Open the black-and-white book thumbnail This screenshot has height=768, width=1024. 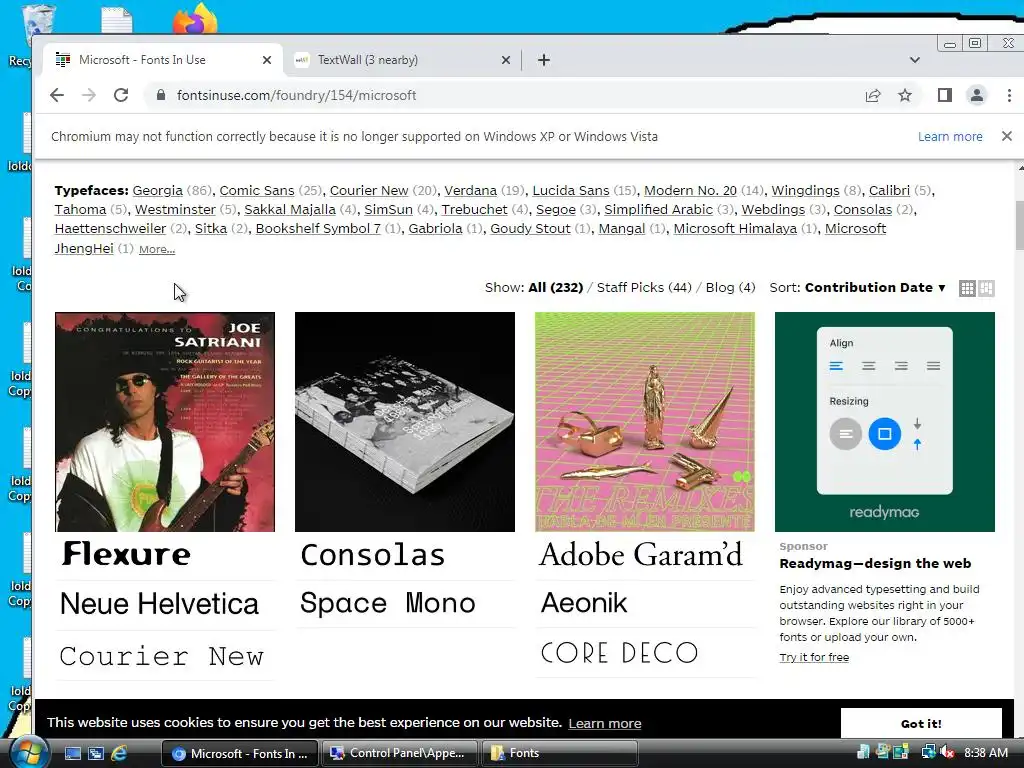pyautogui.click(x=405, y=422)
